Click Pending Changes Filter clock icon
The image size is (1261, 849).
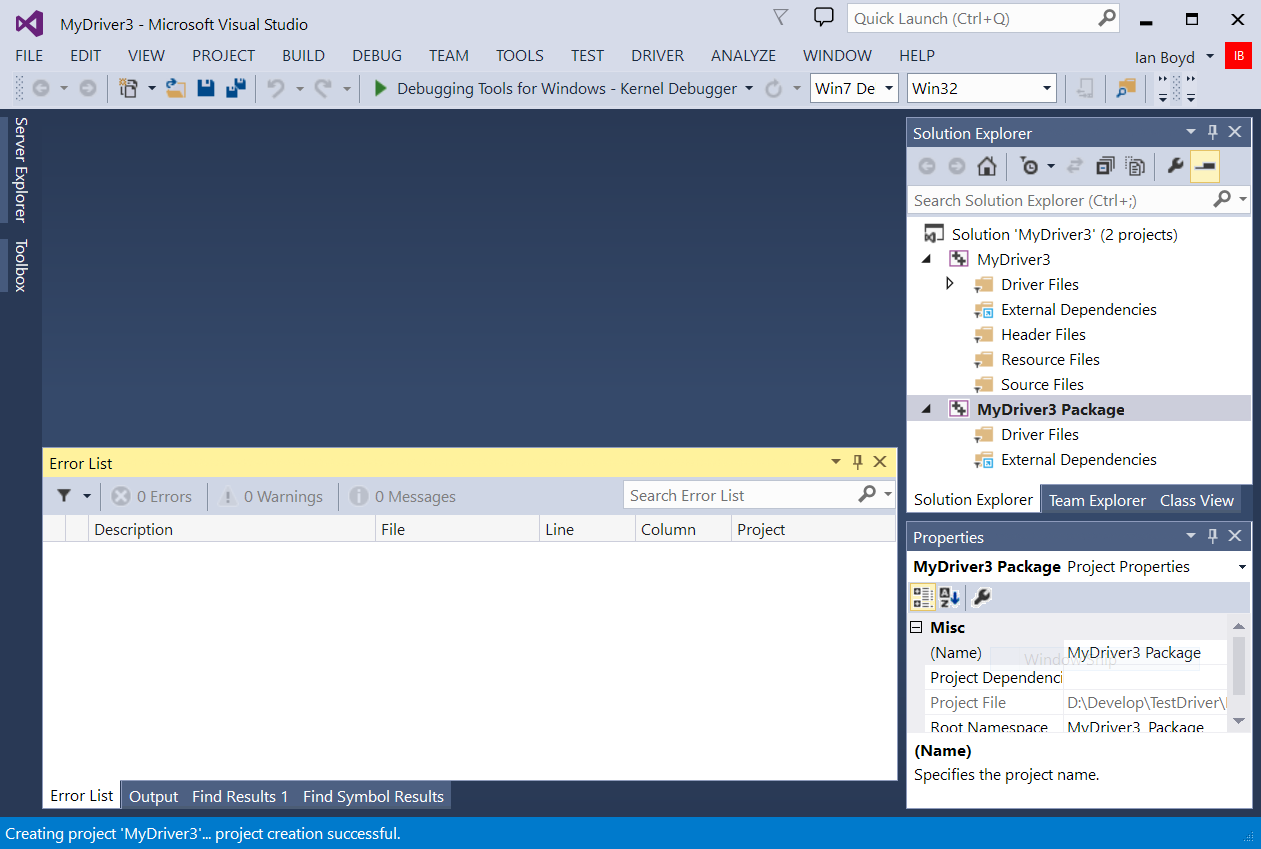(1029, 166)
